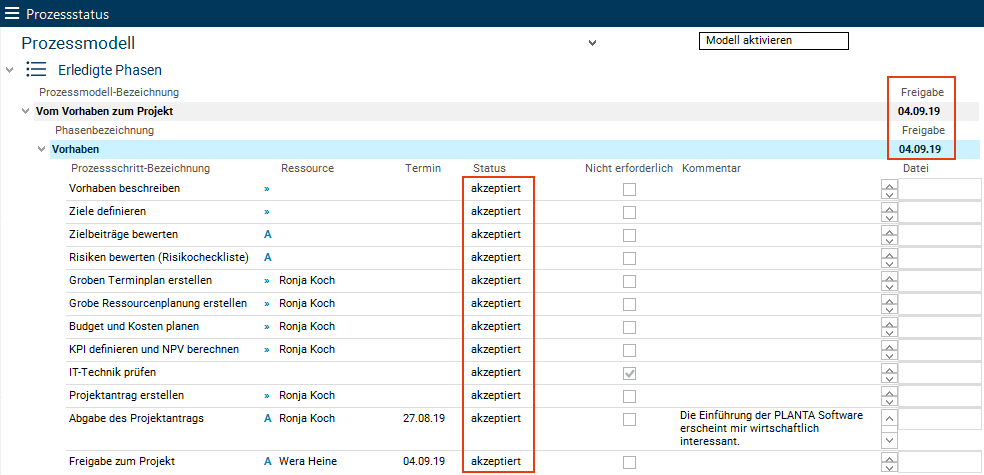Click the Datei field for Ziele definieren
Viewport: 984px width, 475px height.
pos(940,212)
